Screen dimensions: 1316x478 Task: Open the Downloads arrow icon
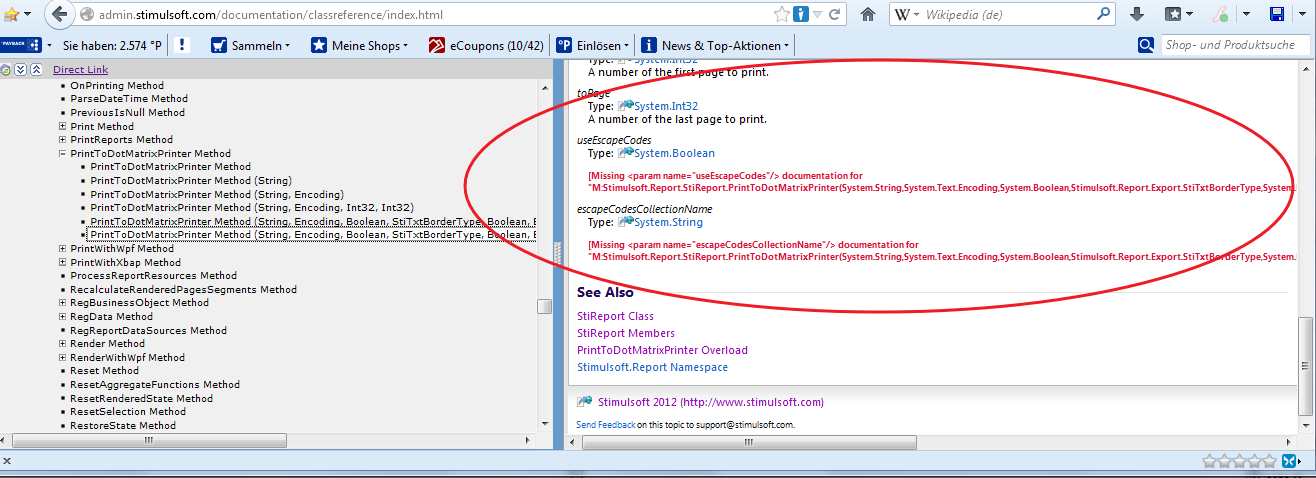click(x=1137, y=15)
